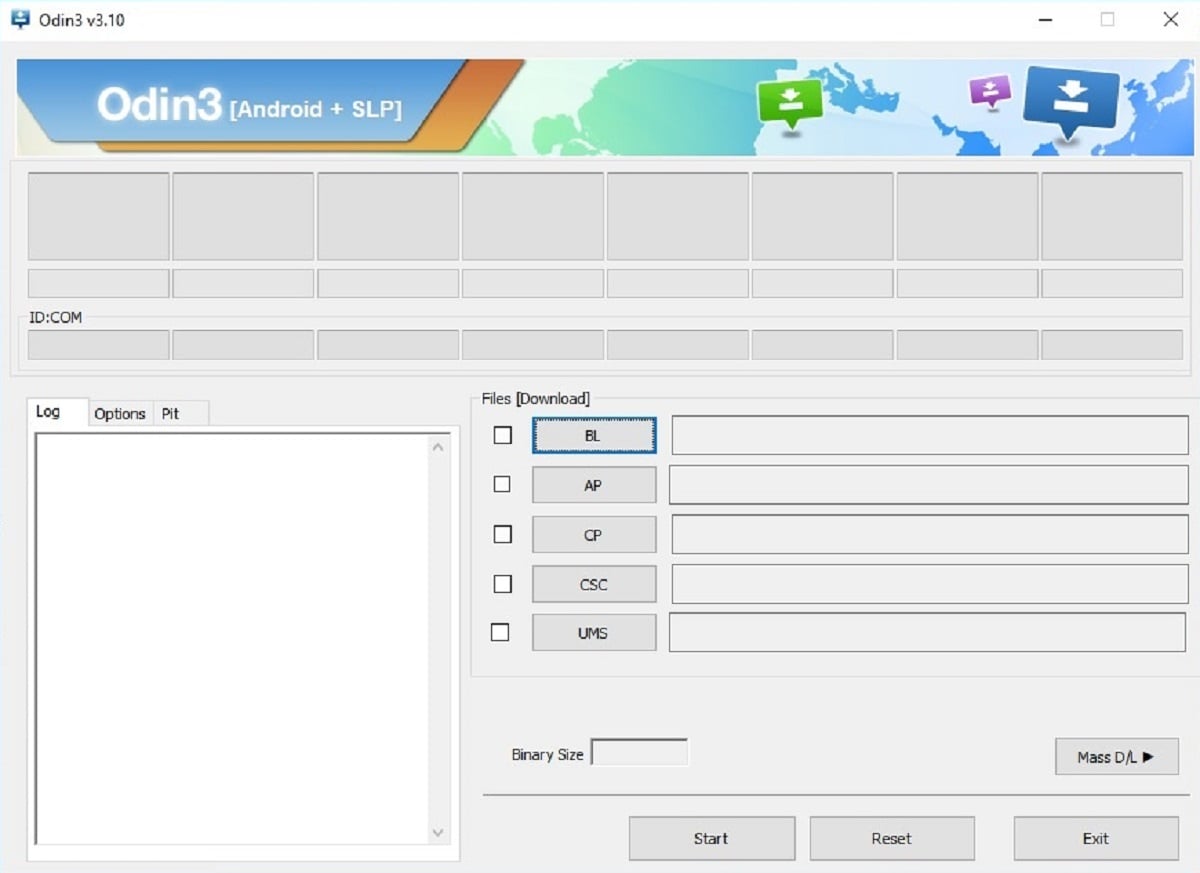Click the green download bubble icon in banner
The height and width of the screenshot is (873, 1200).
[790, 101]
